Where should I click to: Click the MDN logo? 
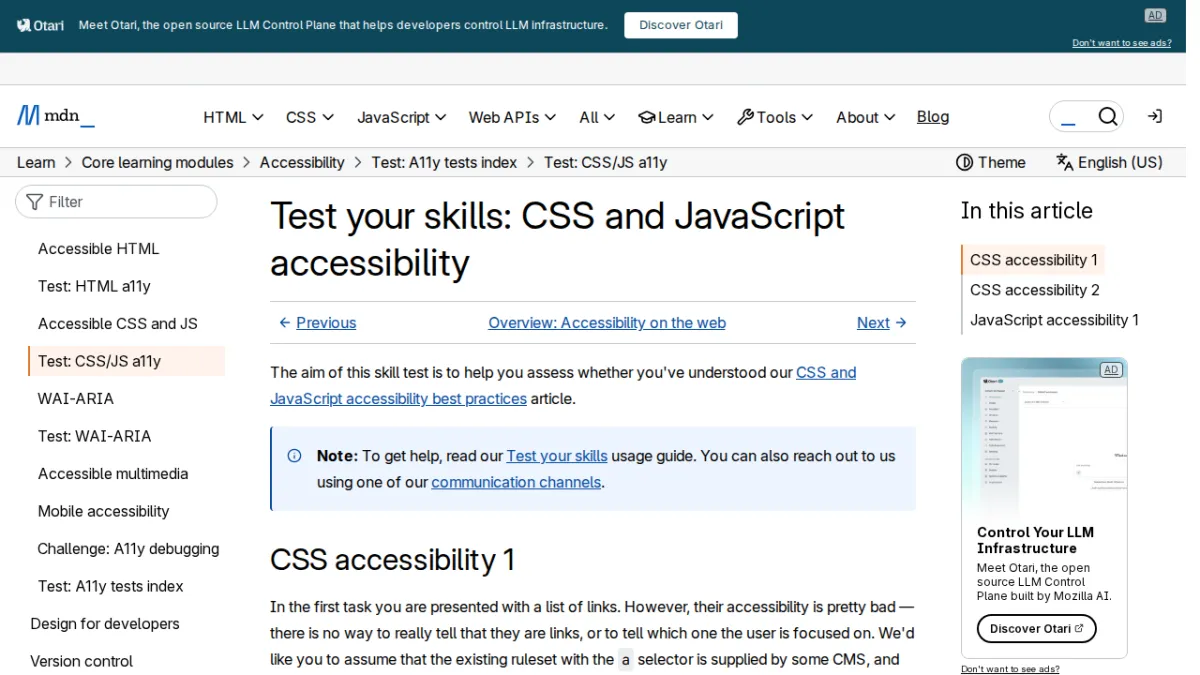pos(56,116)
